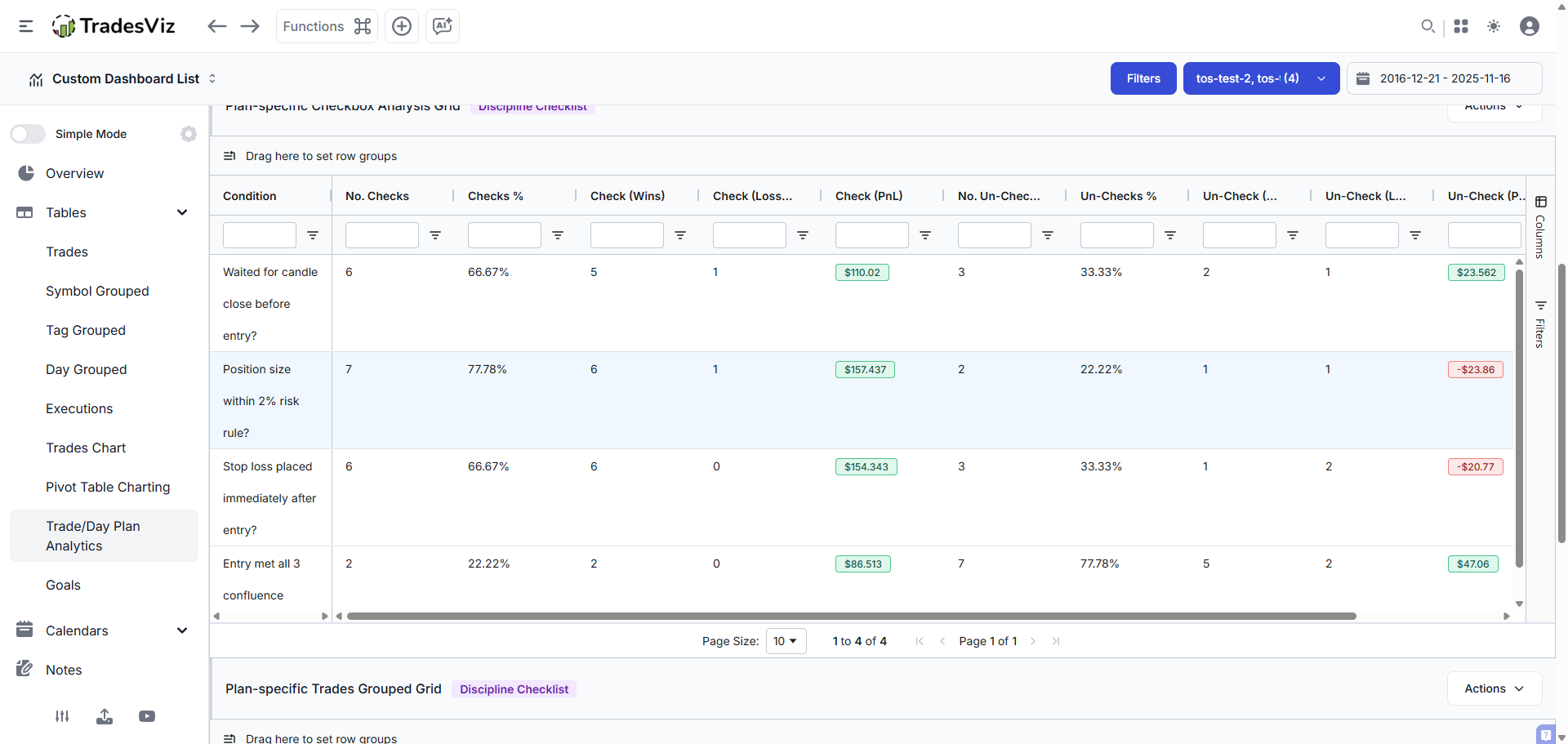Open the hamburger navigation menu
This screenshot has width=1568, height=744.
(25, 25)
